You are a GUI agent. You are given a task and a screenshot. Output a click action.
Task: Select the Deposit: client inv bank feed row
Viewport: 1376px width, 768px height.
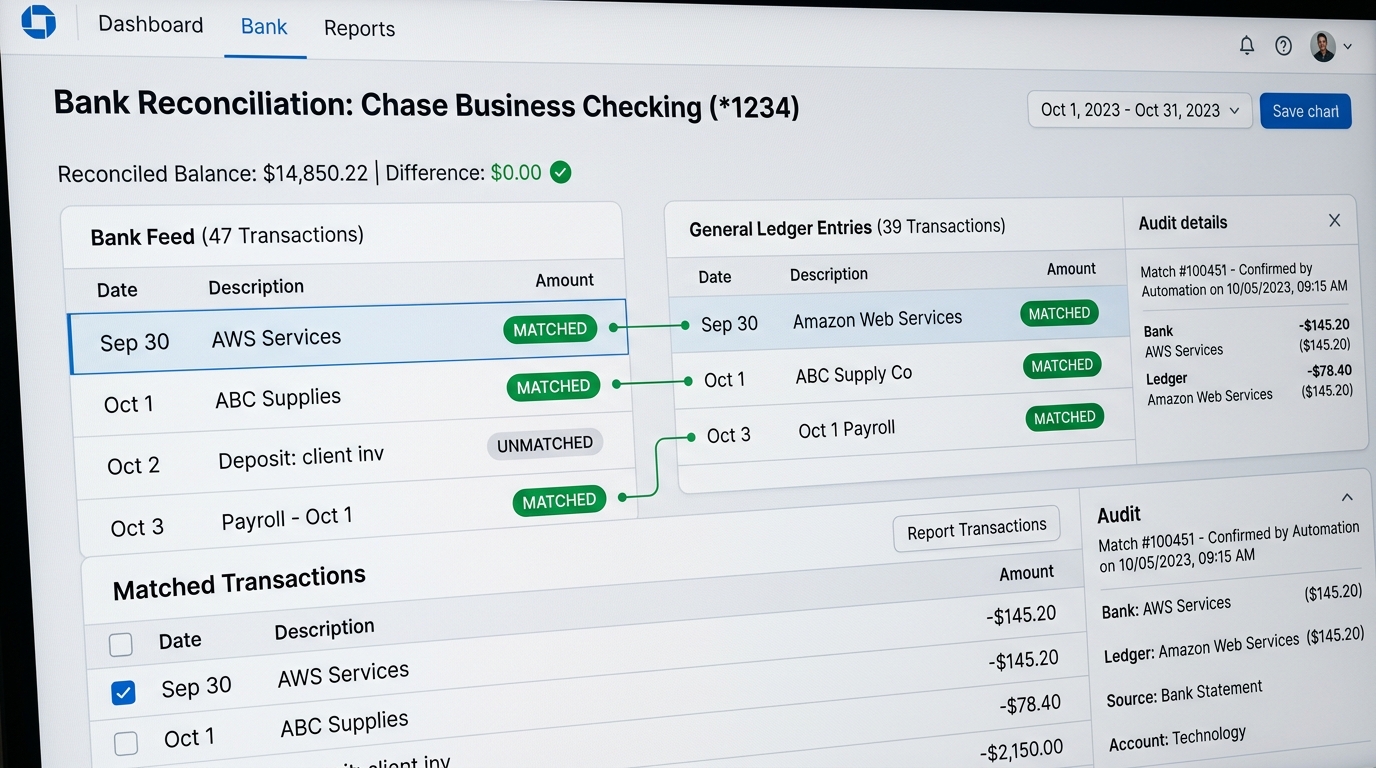point(355,455)
